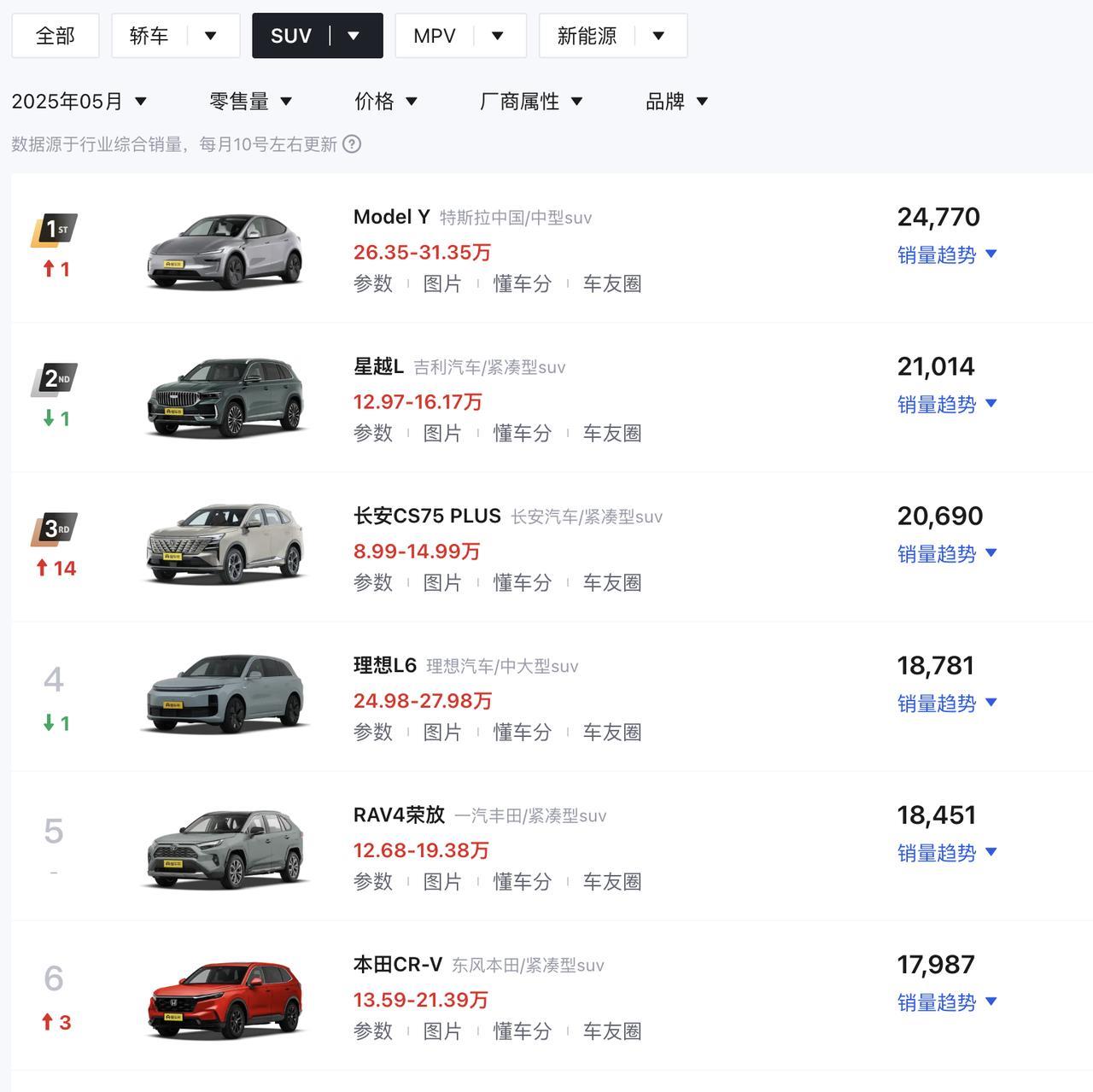View 参数 for Model Y

click(373, 283)
